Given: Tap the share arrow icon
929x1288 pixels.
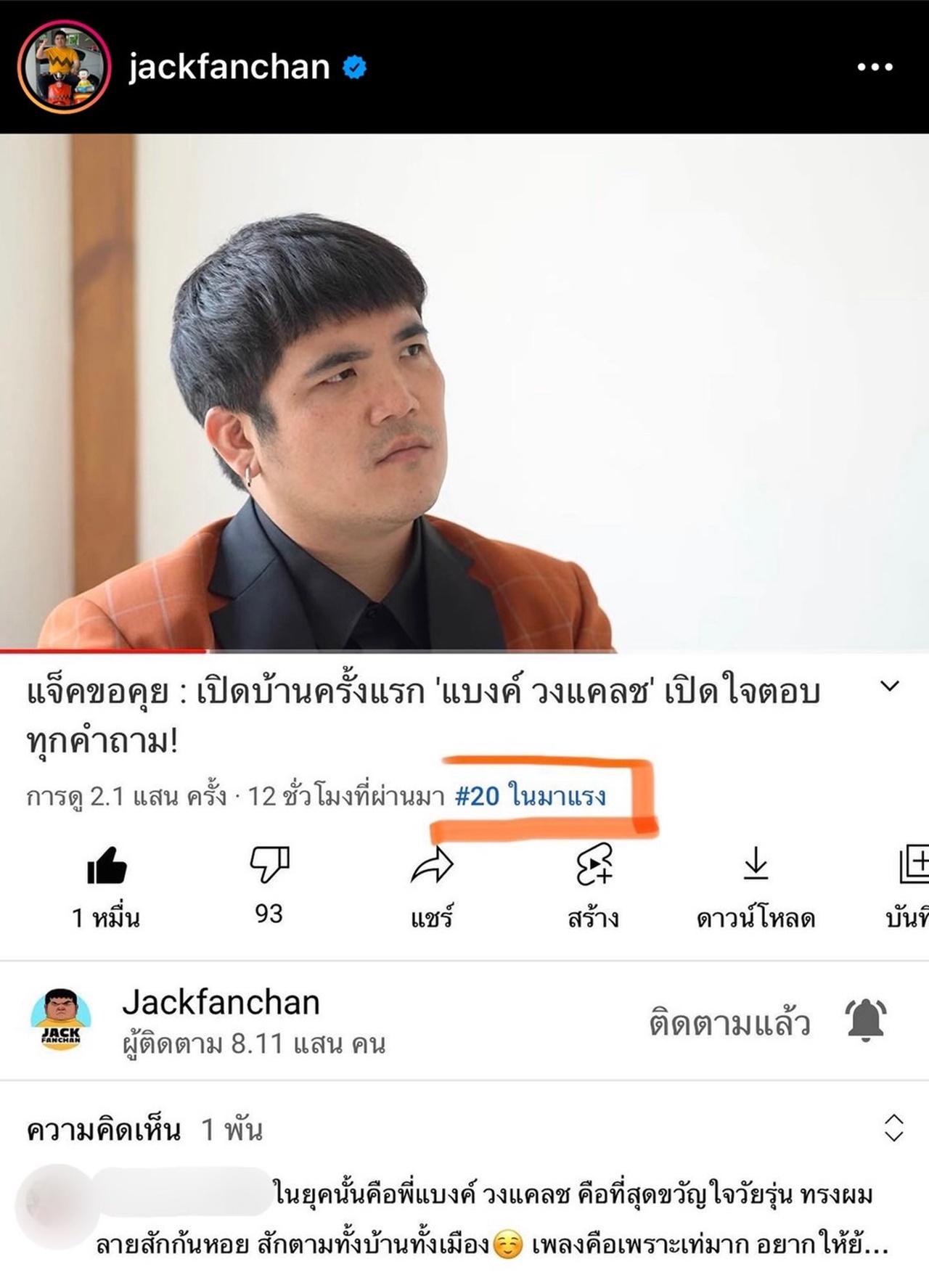Looking at the screenshot, I should pyautogui.click(x=432, y=865).
